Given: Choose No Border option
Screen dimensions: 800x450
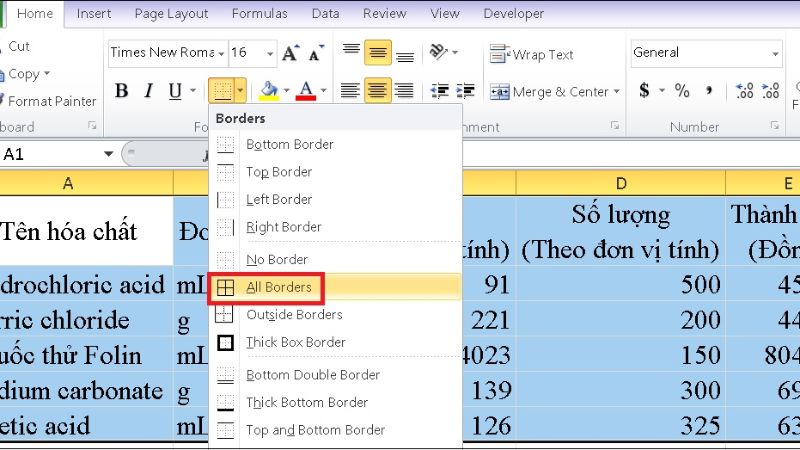Looking at the screenshot, I should 335,260.
